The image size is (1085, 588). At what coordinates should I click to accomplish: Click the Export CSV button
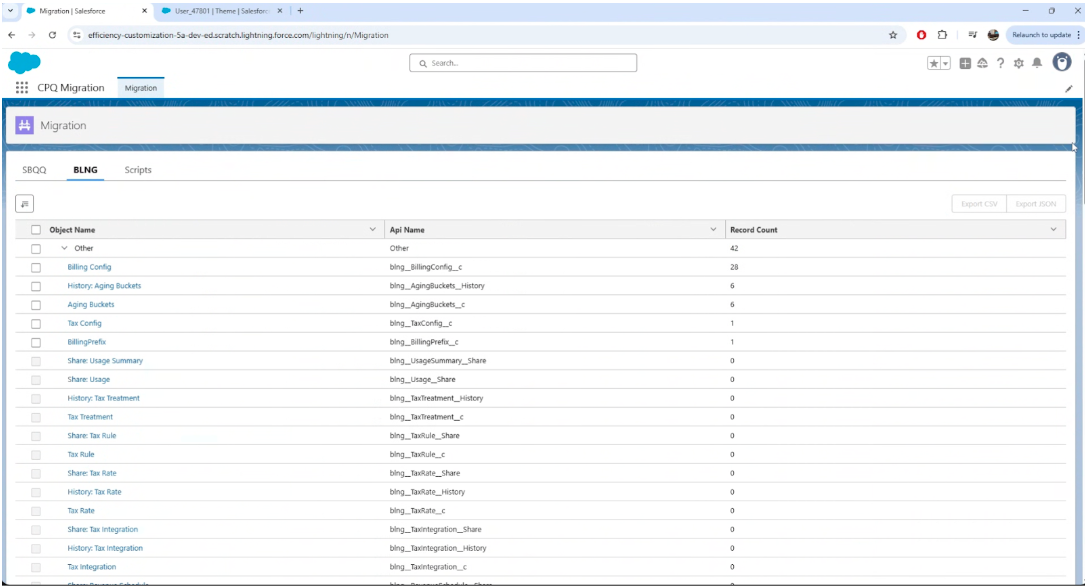point(979,204)
